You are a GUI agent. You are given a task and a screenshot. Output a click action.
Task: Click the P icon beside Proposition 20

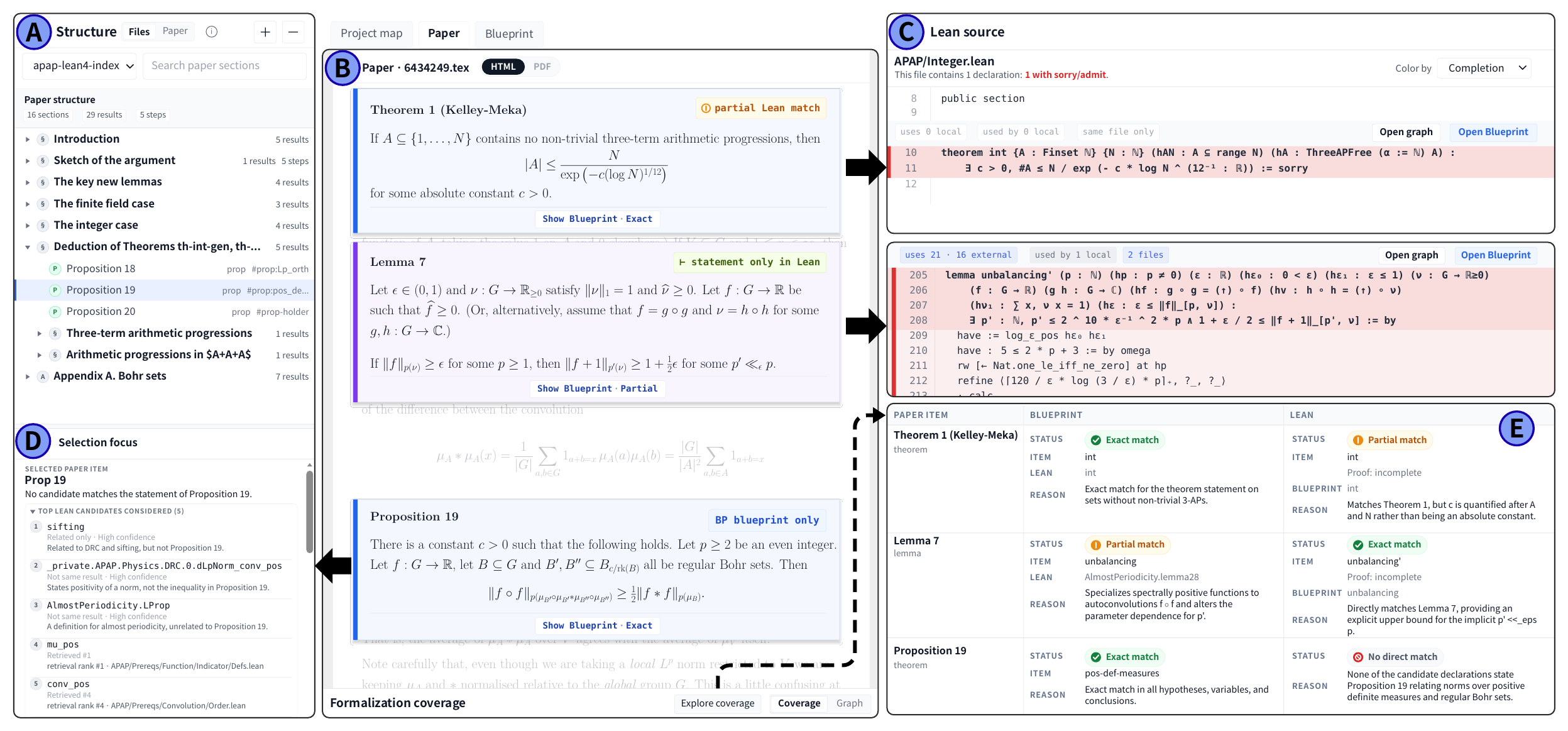tap(55, 312)
